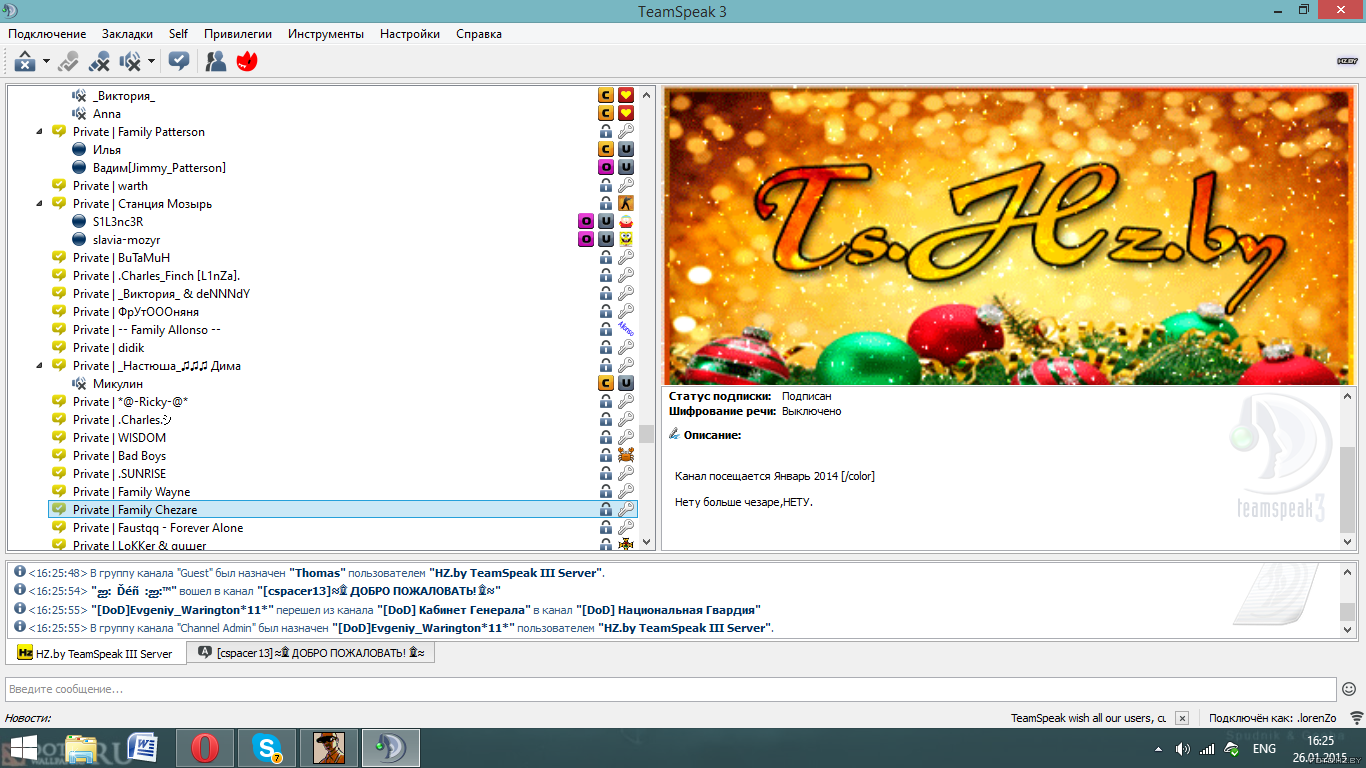1366x768 pixels.
Task: Click the avatar icon on S1L3nc3R row
Action: pyautogui.click(x=626, y=222)
